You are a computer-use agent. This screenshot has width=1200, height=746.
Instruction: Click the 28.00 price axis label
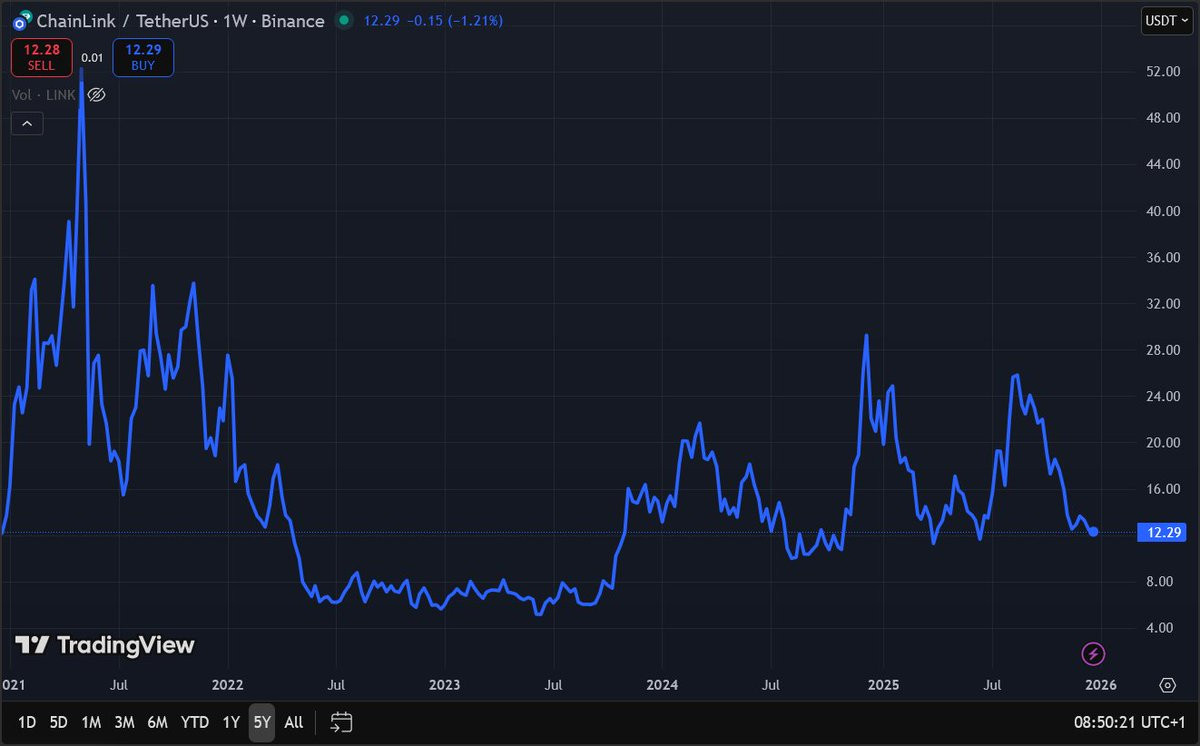(x=1163, y=350)
